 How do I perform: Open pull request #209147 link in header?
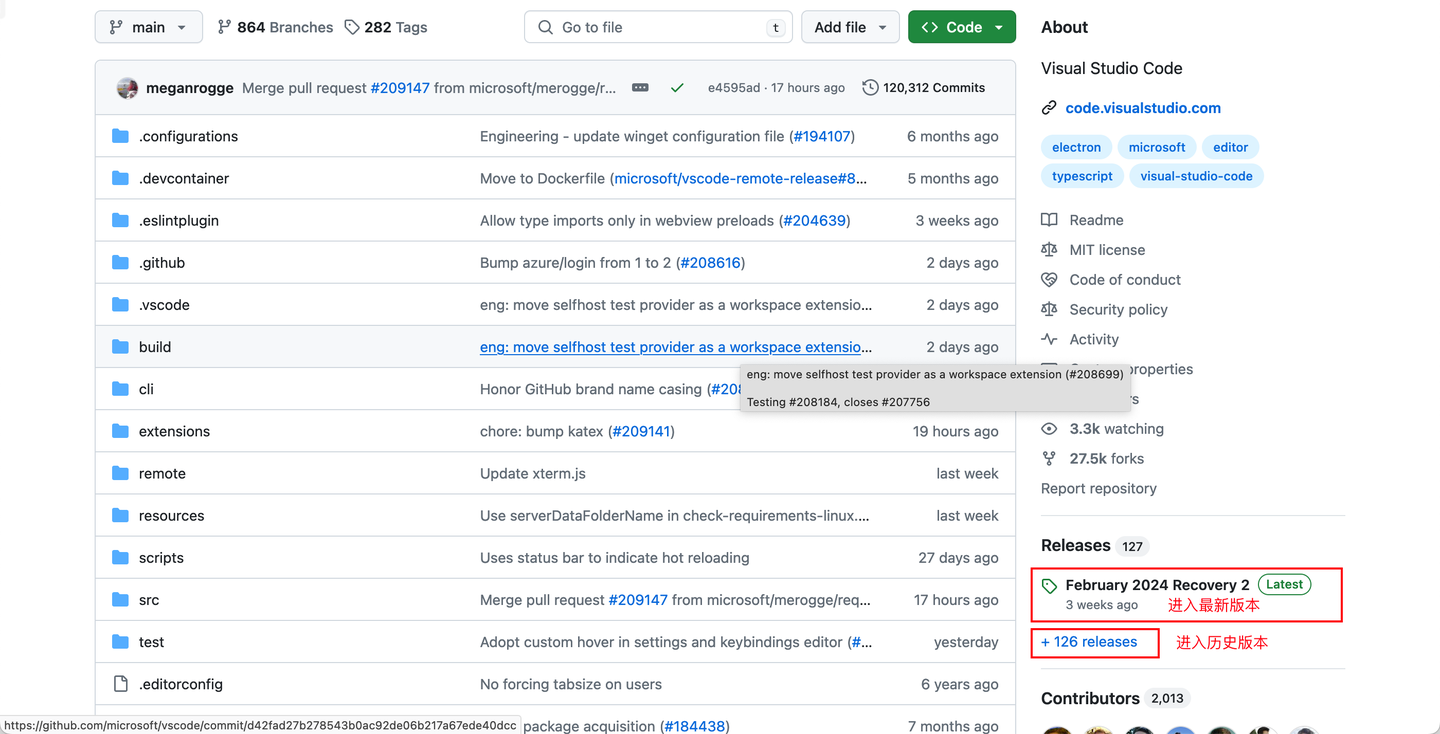click(x=400, y=88)
